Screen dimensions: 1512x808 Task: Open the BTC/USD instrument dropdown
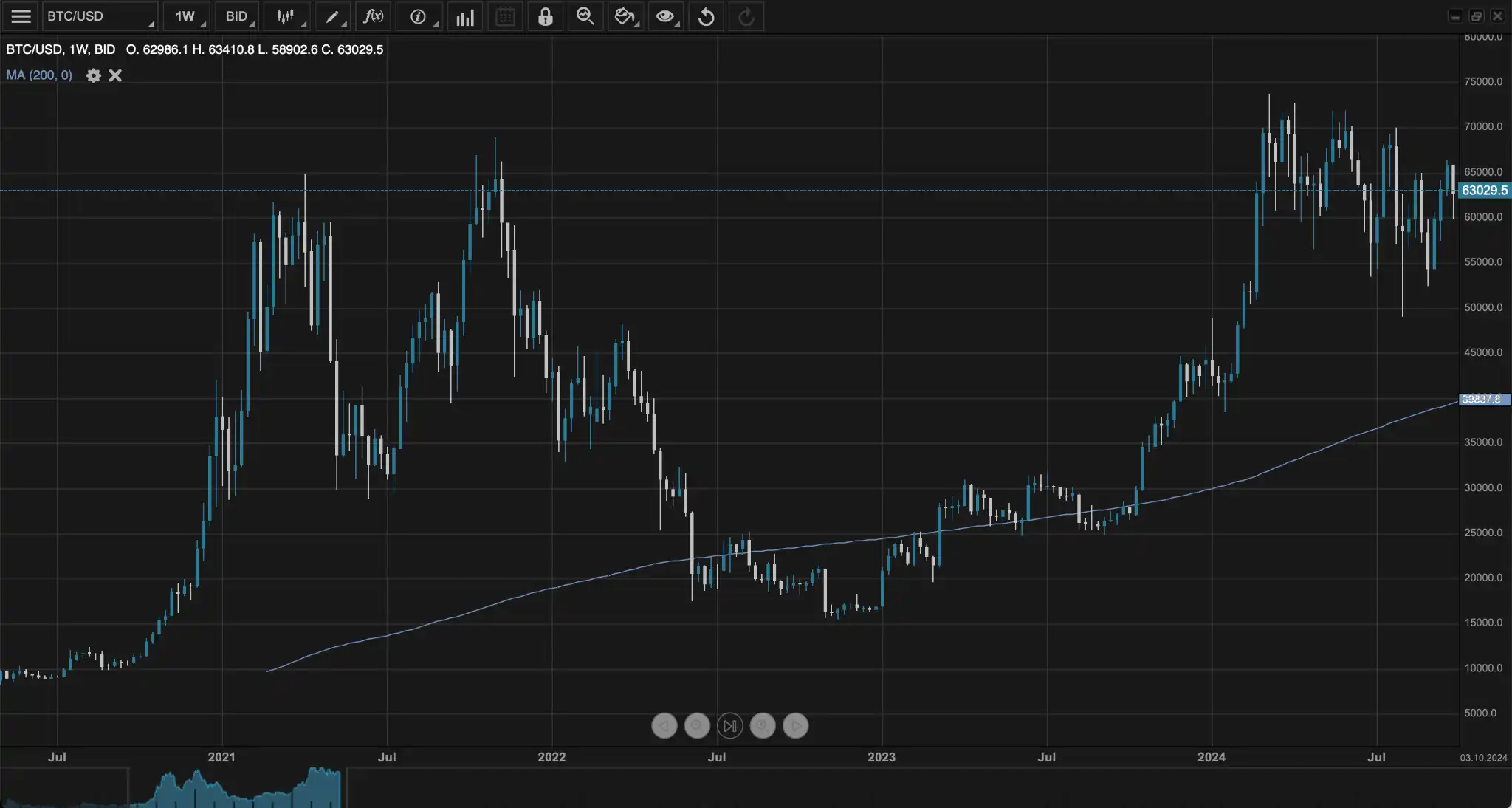pos(100,16)
